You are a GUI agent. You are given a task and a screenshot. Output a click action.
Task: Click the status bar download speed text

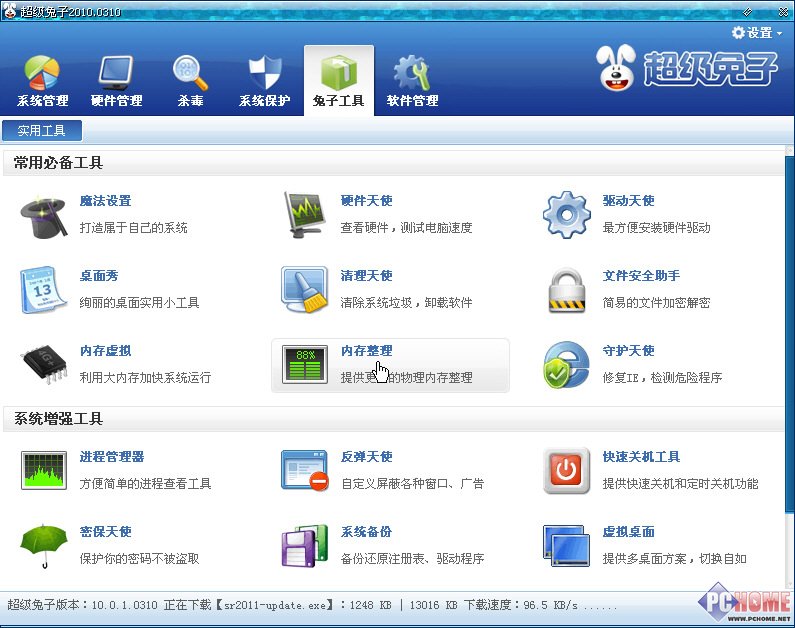(521, 605)
